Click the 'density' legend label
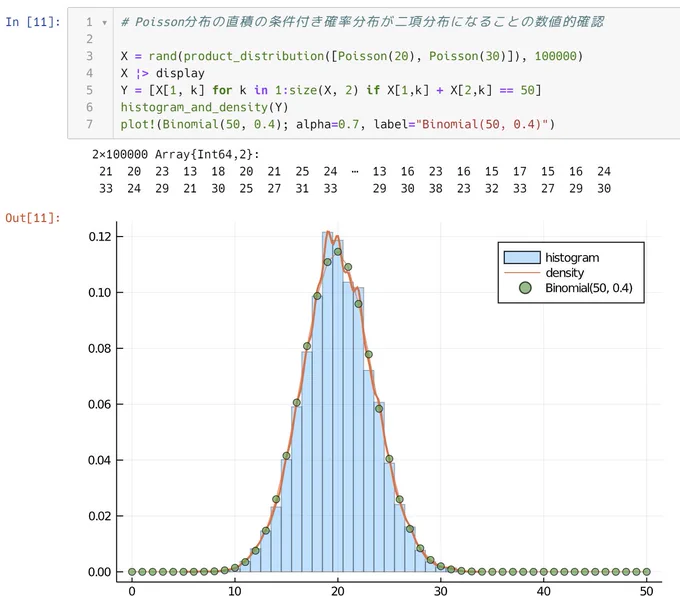The image size is (680, 614). [x=565, y=273]
